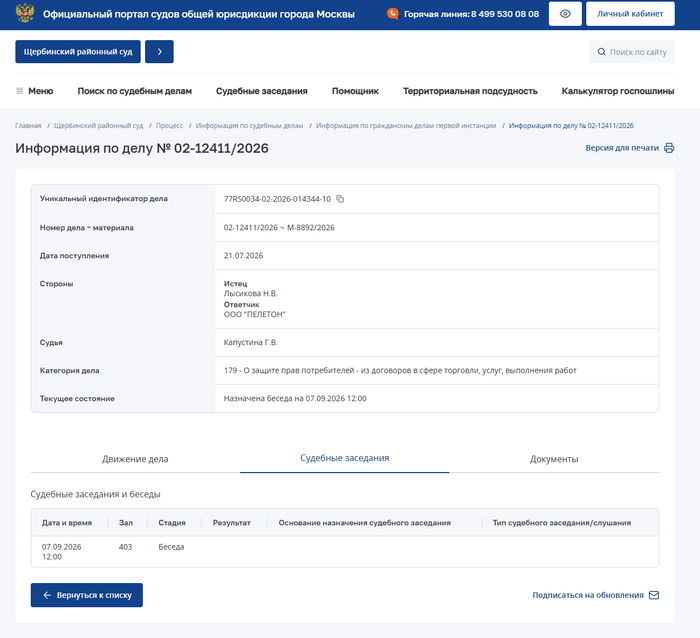The width and height of the screenshot is (700, 638).
Task: Click the Результат column header
Action: (x=232, y=523)
